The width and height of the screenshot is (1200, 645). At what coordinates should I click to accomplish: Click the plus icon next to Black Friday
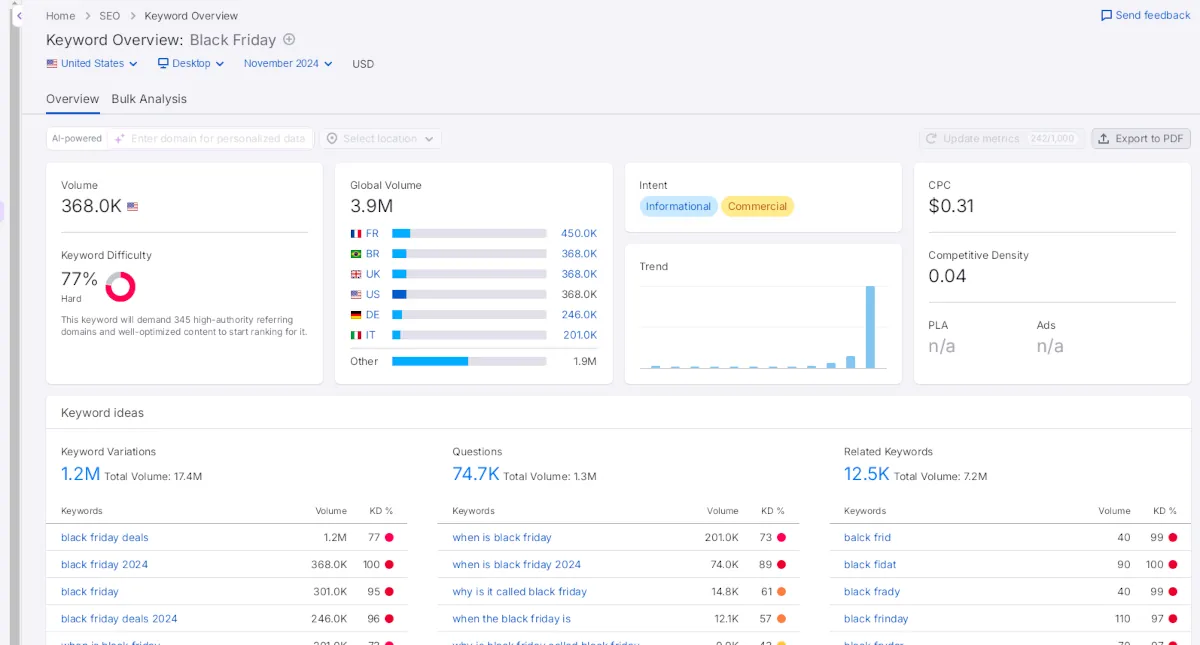tap(289, 40)
